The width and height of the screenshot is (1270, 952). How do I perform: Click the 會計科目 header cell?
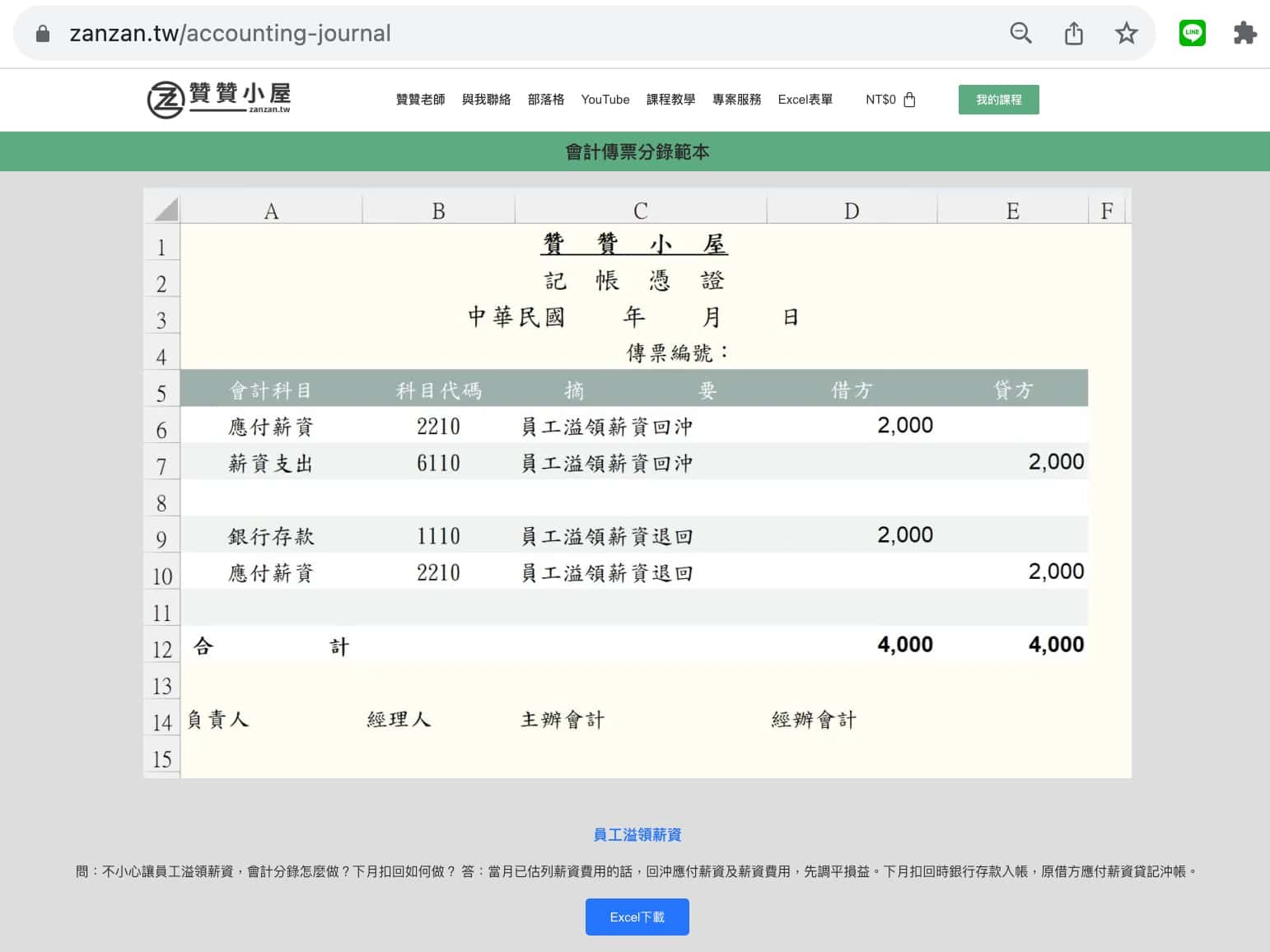point(271,390)
